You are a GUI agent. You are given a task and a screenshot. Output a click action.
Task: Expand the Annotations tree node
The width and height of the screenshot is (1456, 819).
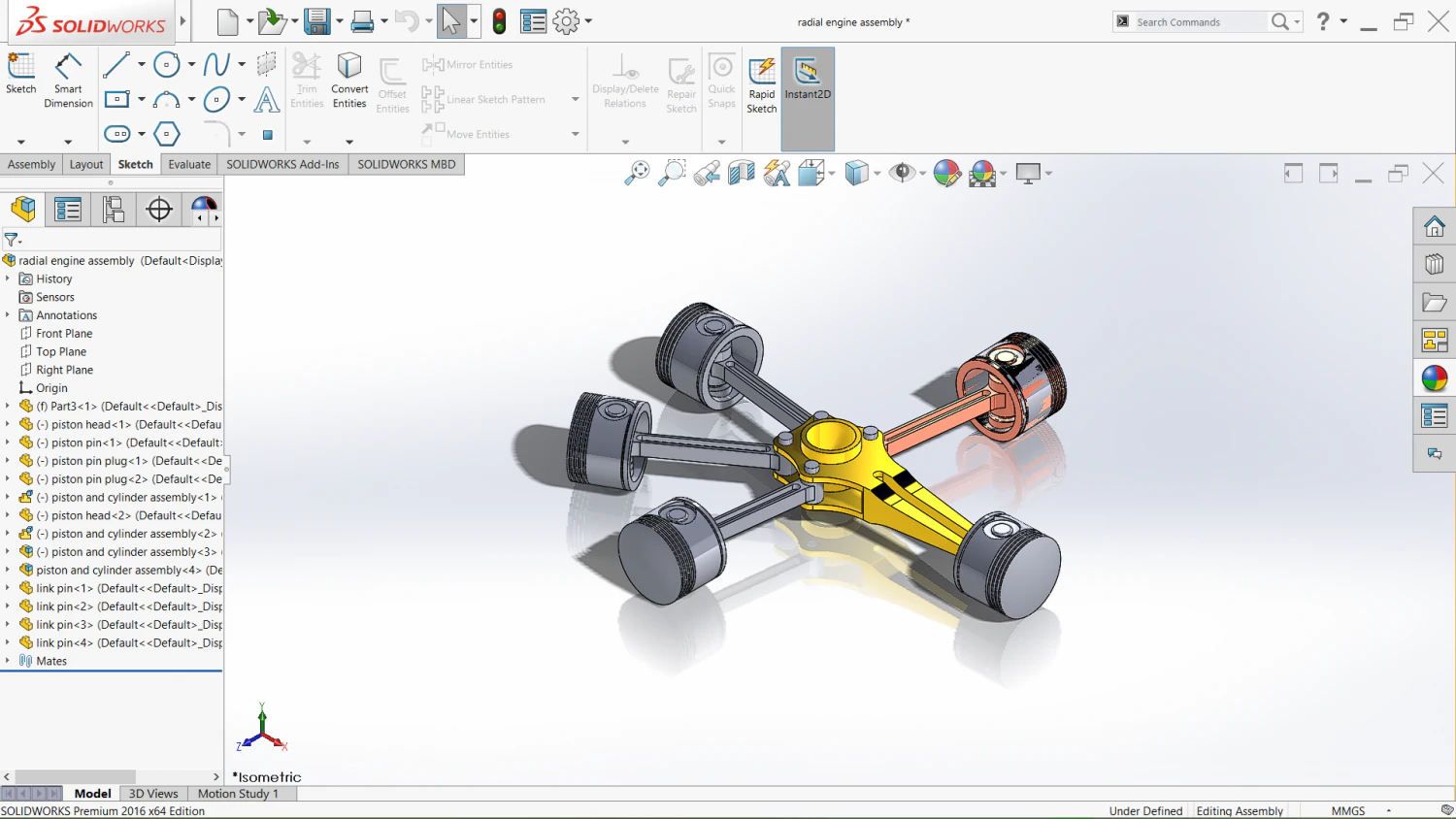click(8, 315)
